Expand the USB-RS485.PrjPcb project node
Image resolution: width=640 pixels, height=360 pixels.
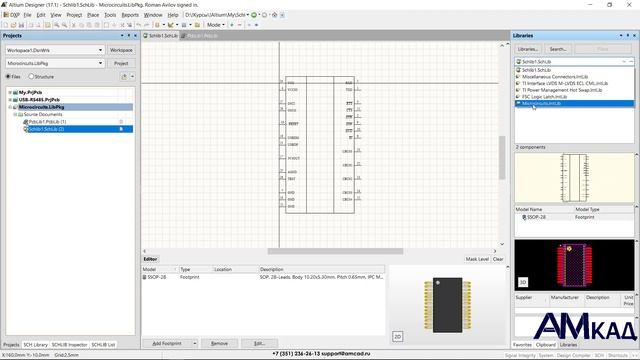pos(10,100)
